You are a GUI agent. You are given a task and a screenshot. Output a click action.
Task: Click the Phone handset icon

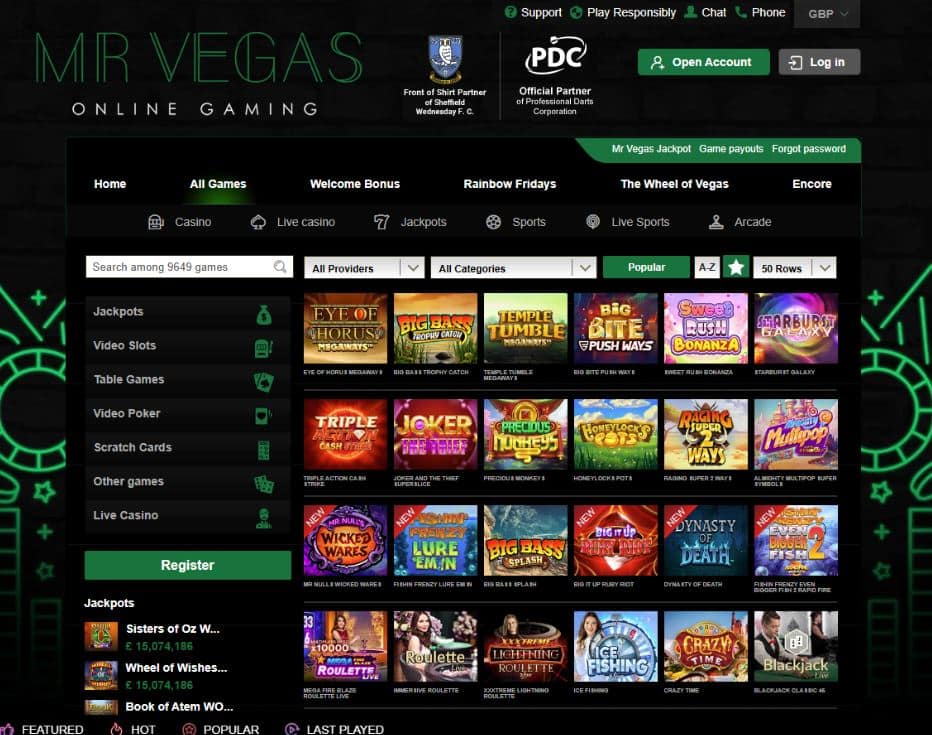pyautogui.click(x=741, y=12)
